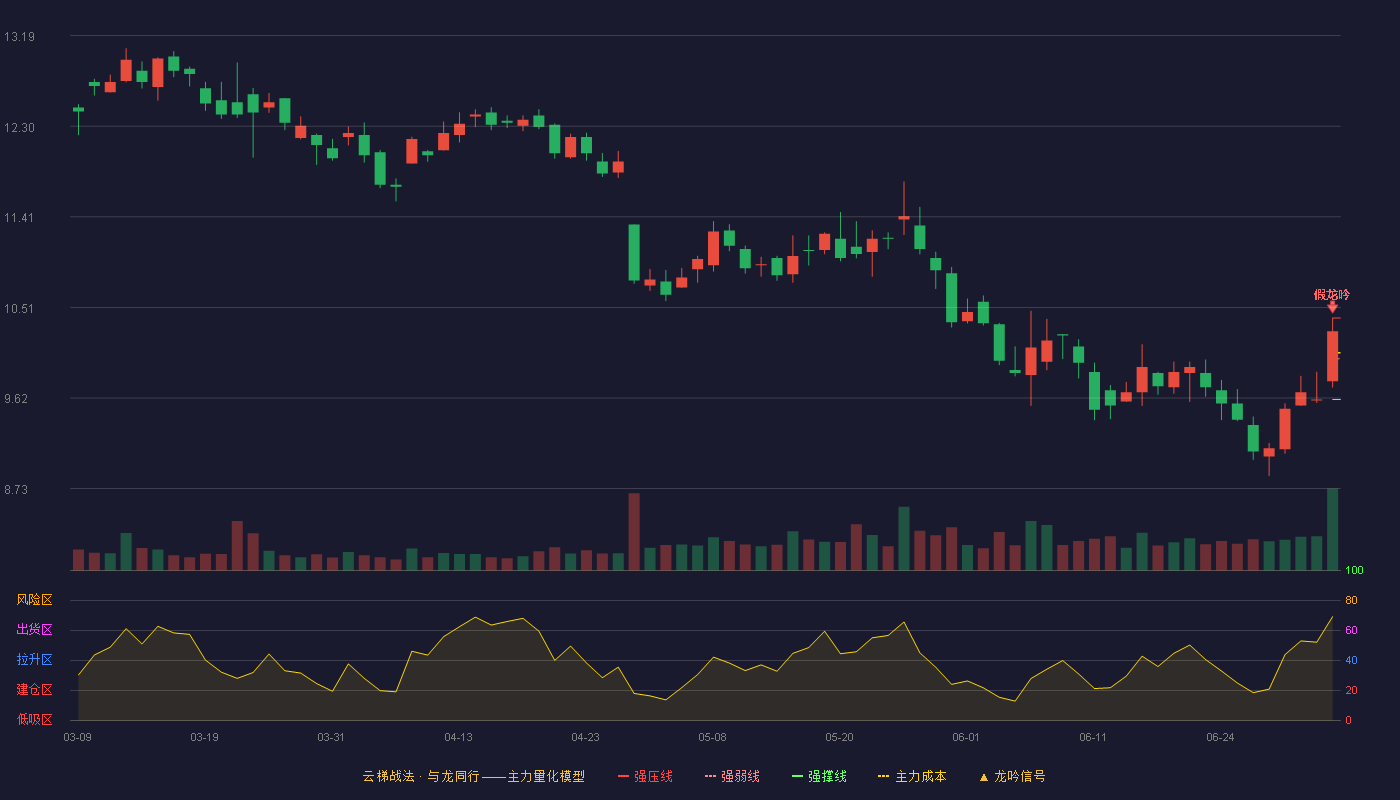Click the orange 80 indicator scale value
Viewport: 1400px width, 800px height.
(1351, 600)
